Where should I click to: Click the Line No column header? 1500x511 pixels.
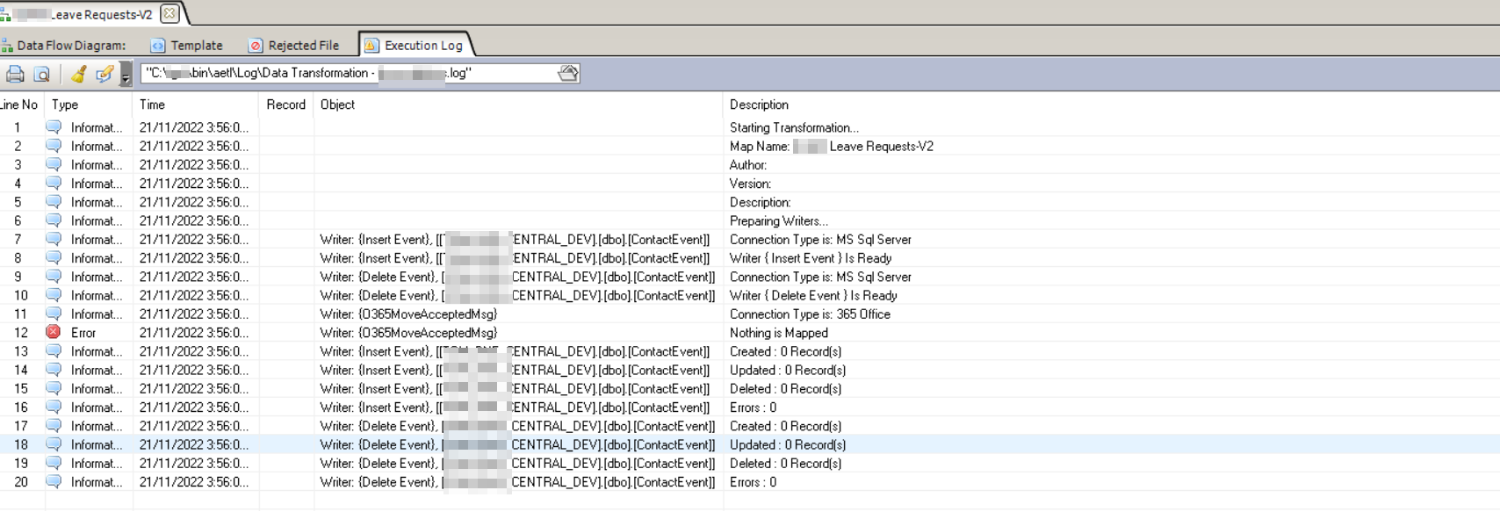[19, 104]
